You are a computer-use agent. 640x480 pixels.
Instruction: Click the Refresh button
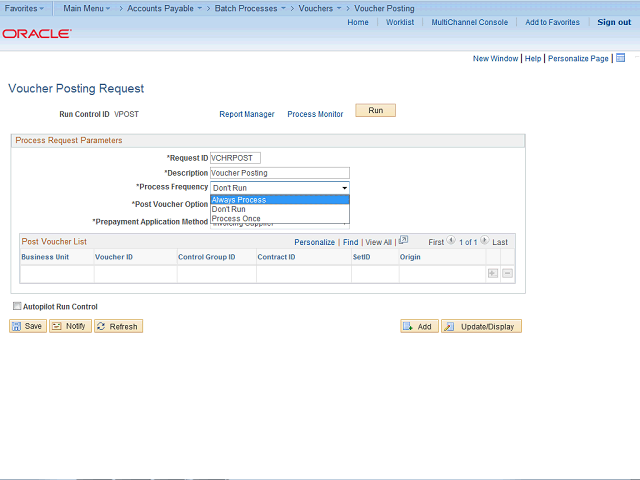[118, 326]
